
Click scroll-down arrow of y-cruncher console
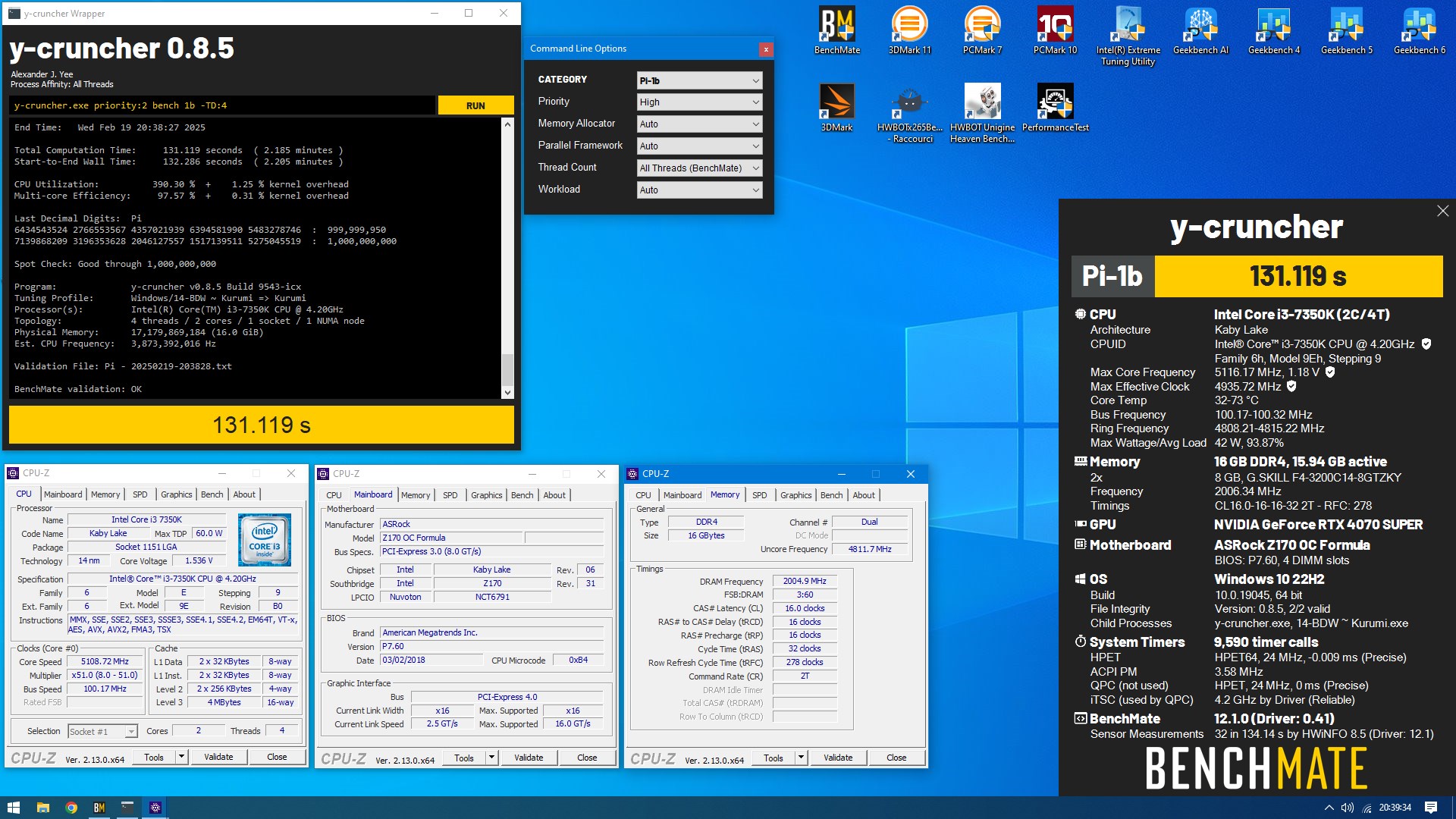507,393
